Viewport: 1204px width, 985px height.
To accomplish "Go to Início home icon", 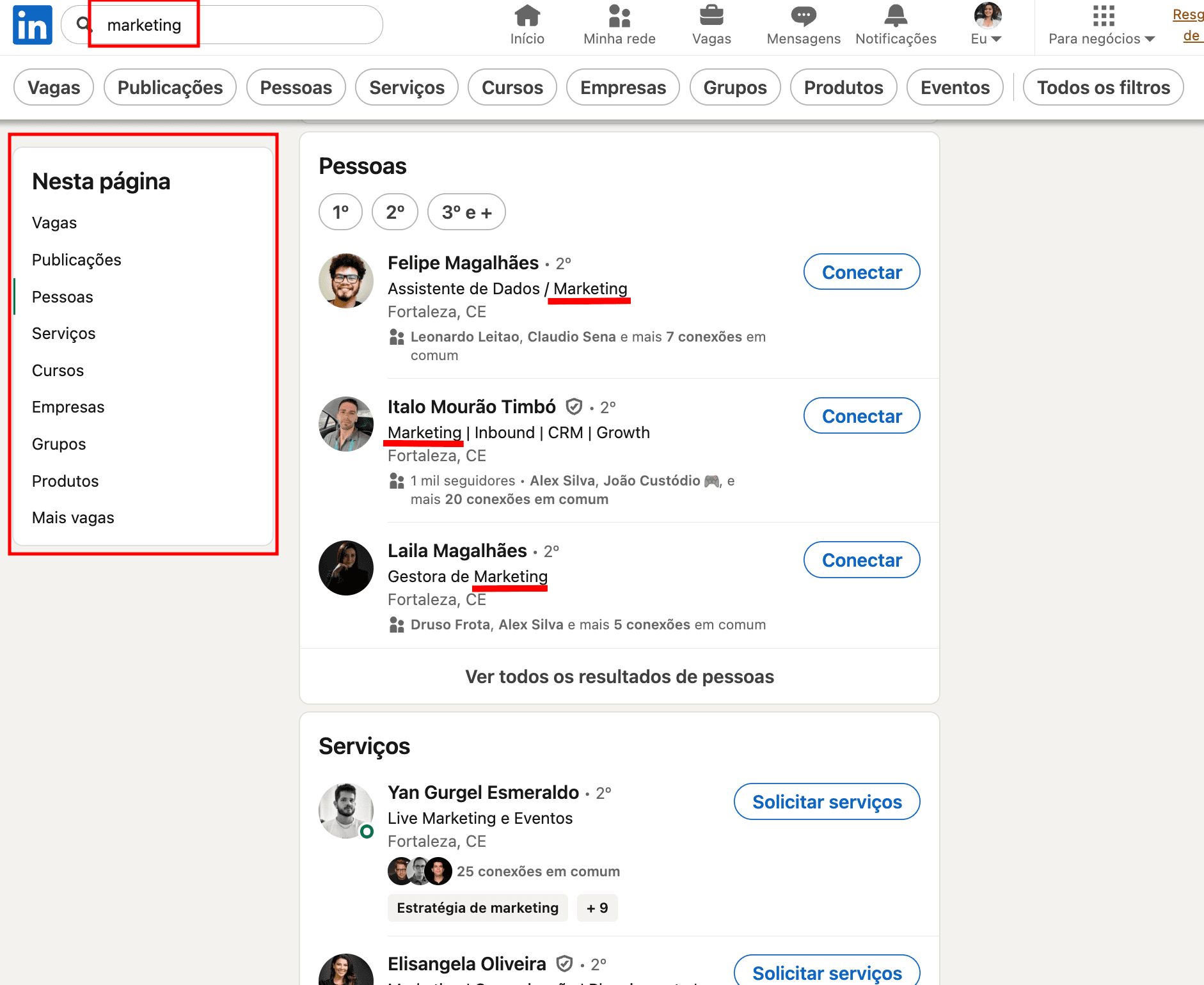I will [x=527, y=17].
